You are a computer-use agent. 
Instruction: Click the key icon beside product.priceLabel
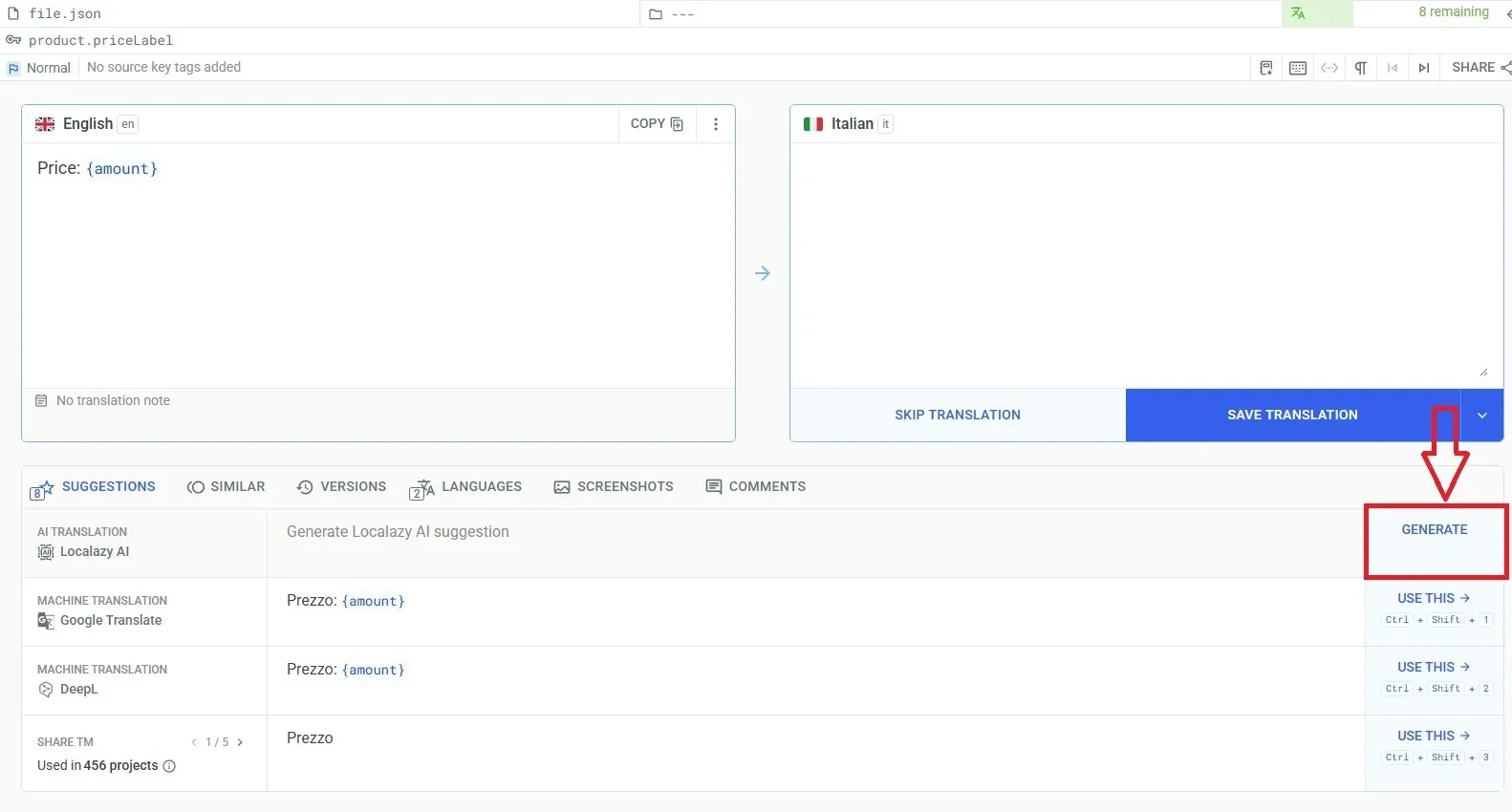[13, 40]
